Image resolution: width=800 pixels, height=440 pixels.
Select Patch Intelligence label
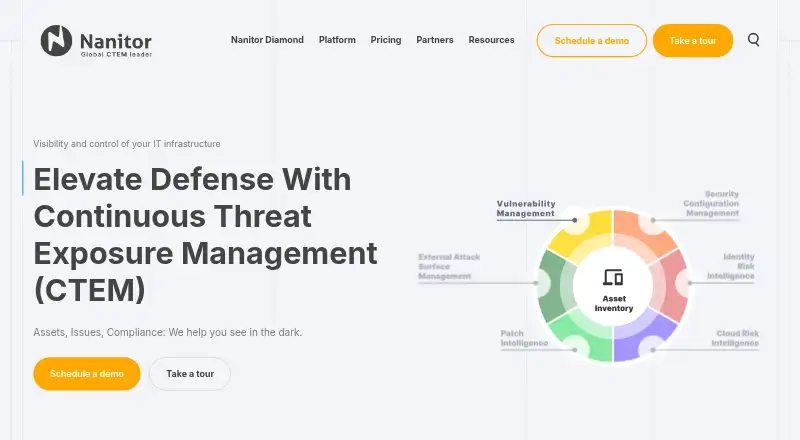(524, 338)
